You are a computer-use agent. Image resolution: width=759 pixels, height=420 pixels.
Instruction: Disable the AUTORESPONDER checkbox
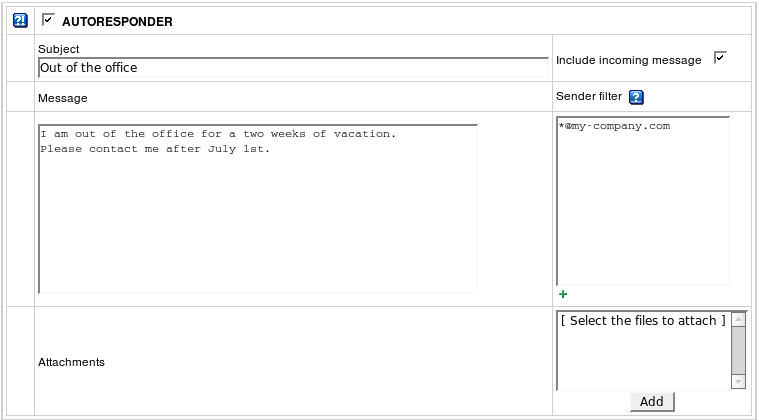click(47, 19)
